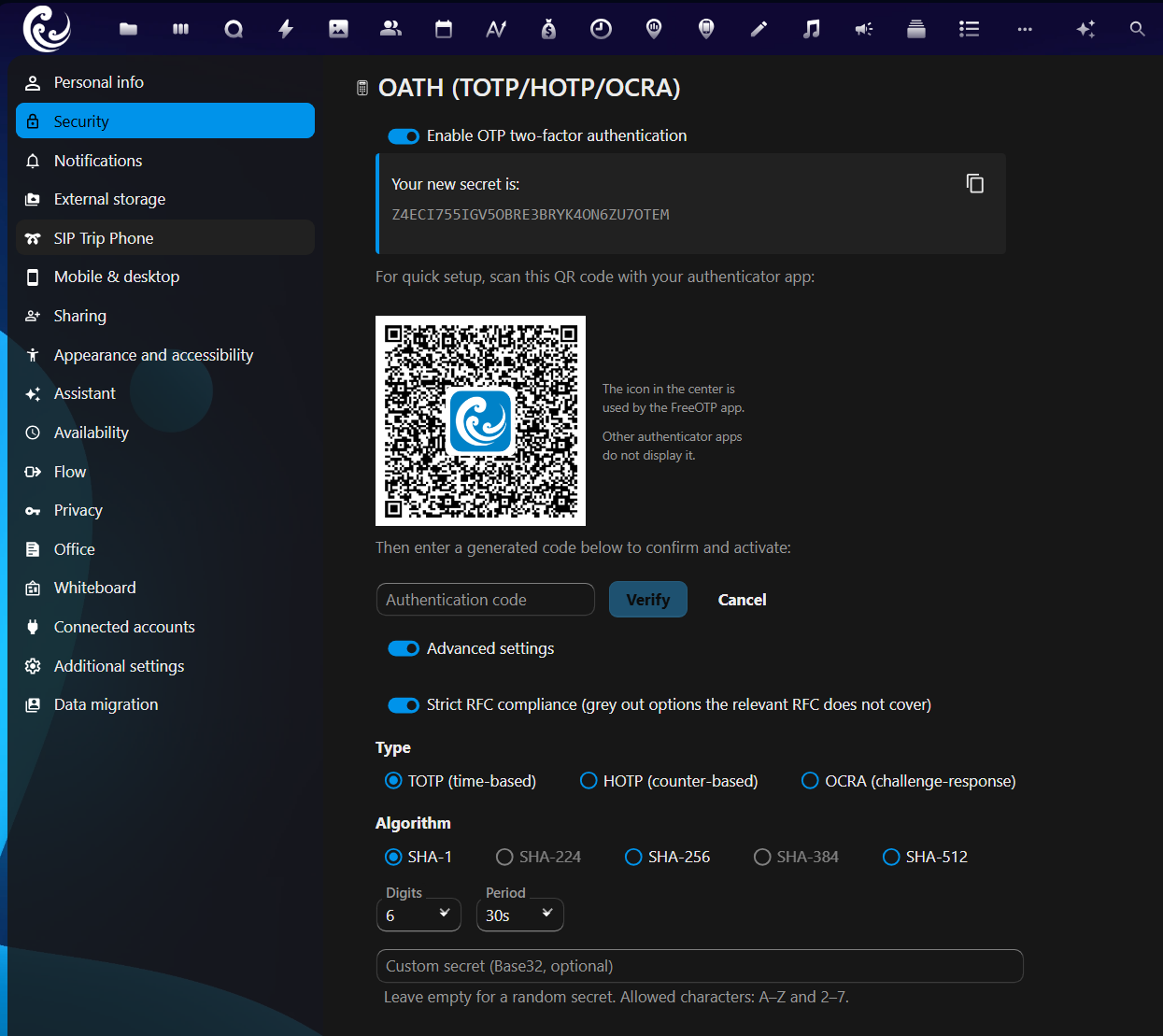Screen dimensions: 1163x1036
Task: Open the Tasks list icon
Action: pos(969,29)
